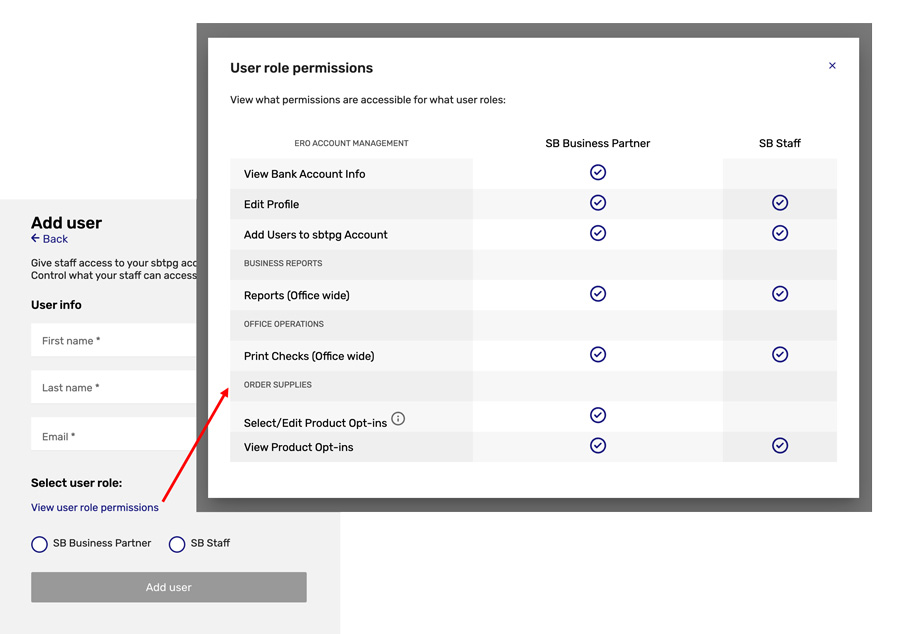Choose the SB Staff radio option
The width and height of the screenshot is (900, 634).
[x=177, y=544]
